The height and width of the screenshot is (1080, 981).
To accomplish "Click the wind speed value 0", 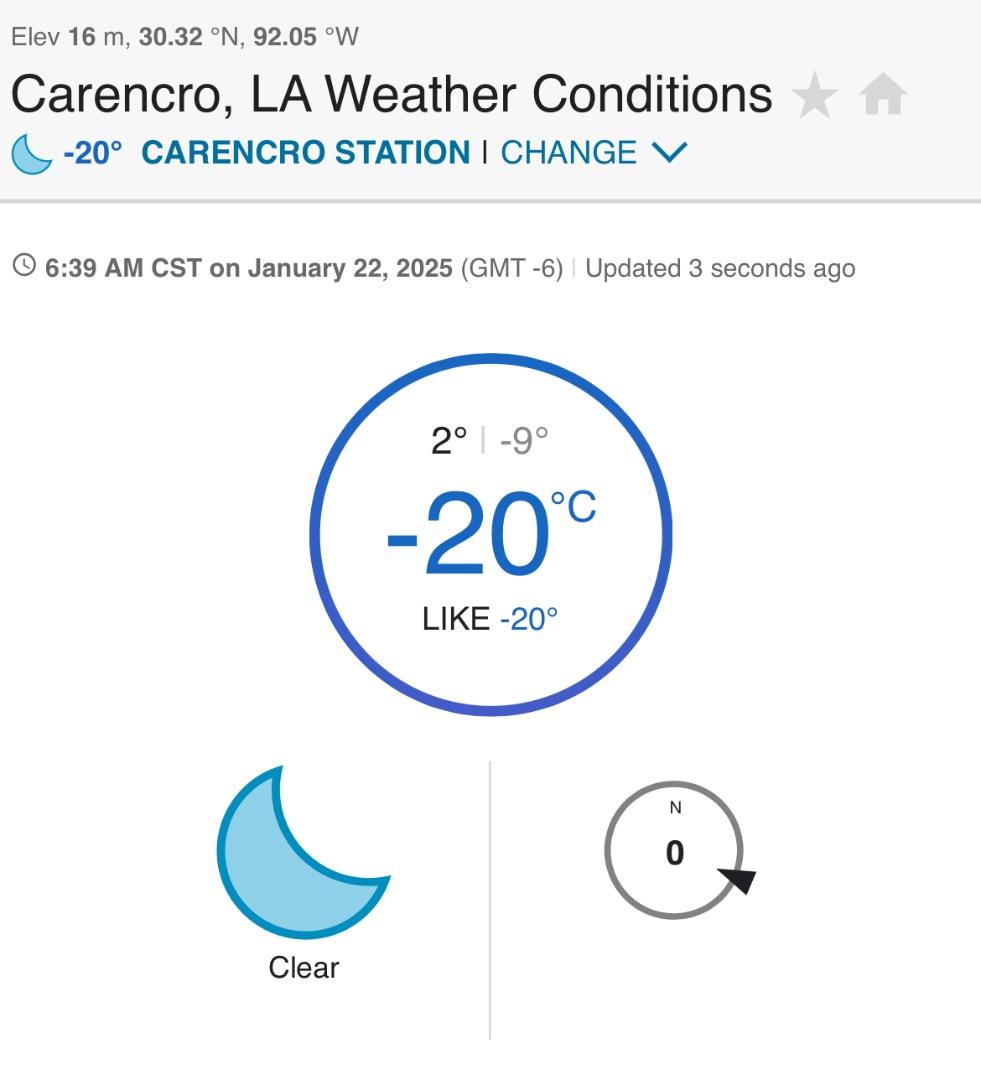I will tap(675, 853).
